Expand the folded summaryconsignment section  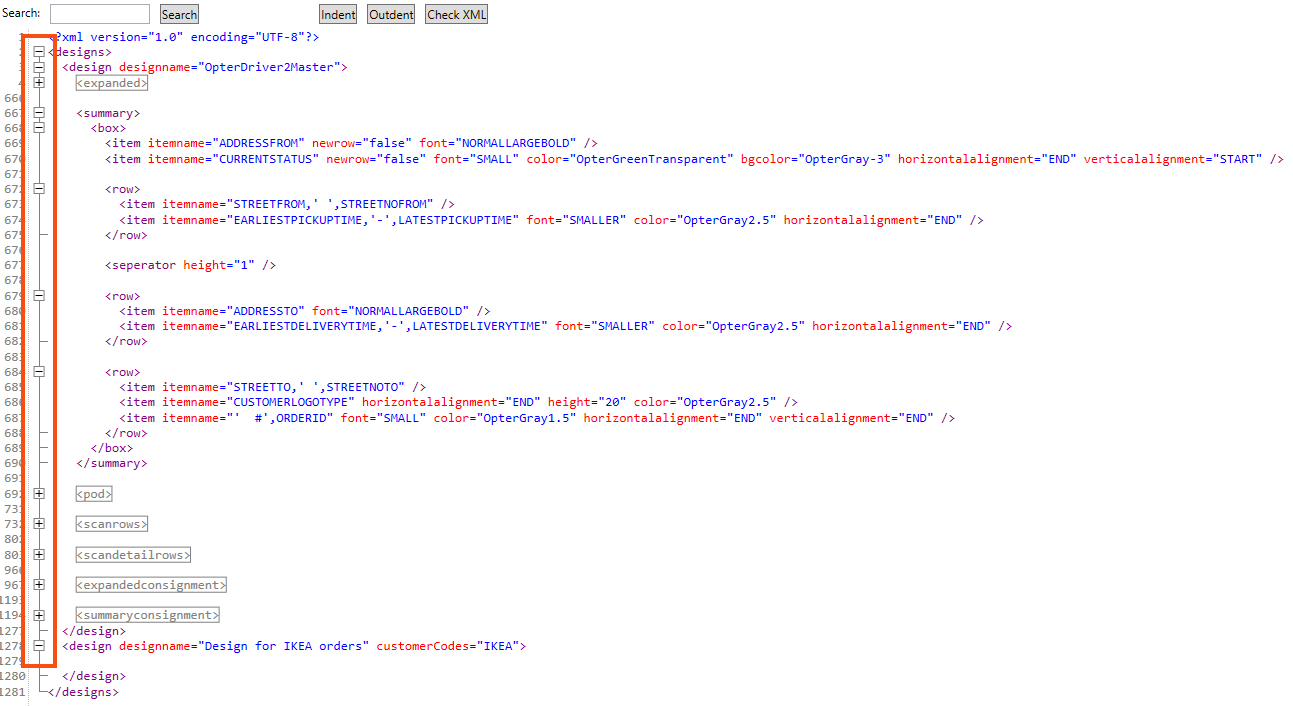point(39,615)
